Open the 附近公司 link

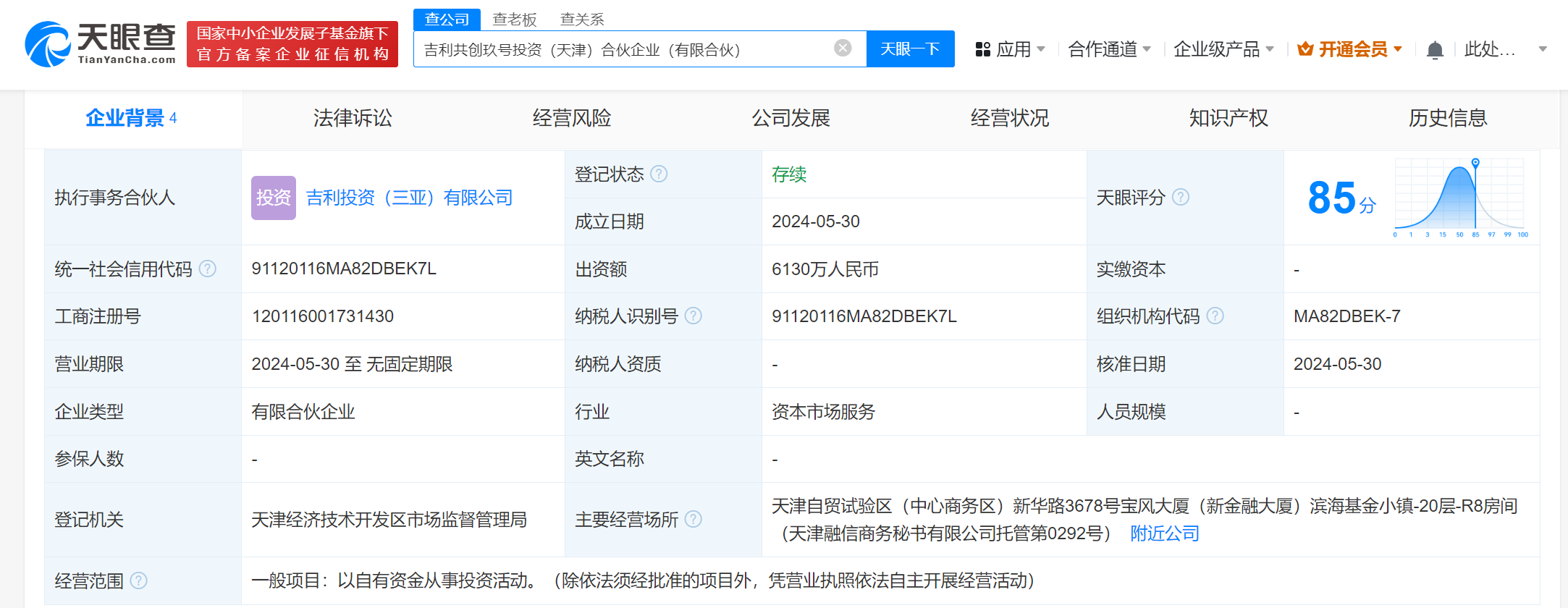pyautogui.click(x=1165, y=533)
